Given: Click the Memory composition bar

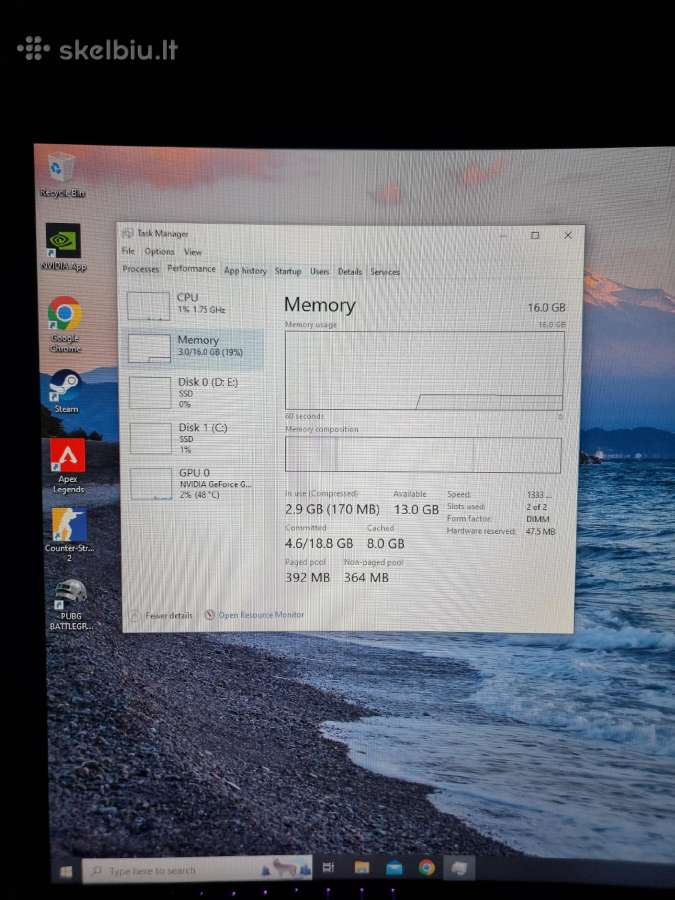Looking at the screenshot, I should point(423,455).
